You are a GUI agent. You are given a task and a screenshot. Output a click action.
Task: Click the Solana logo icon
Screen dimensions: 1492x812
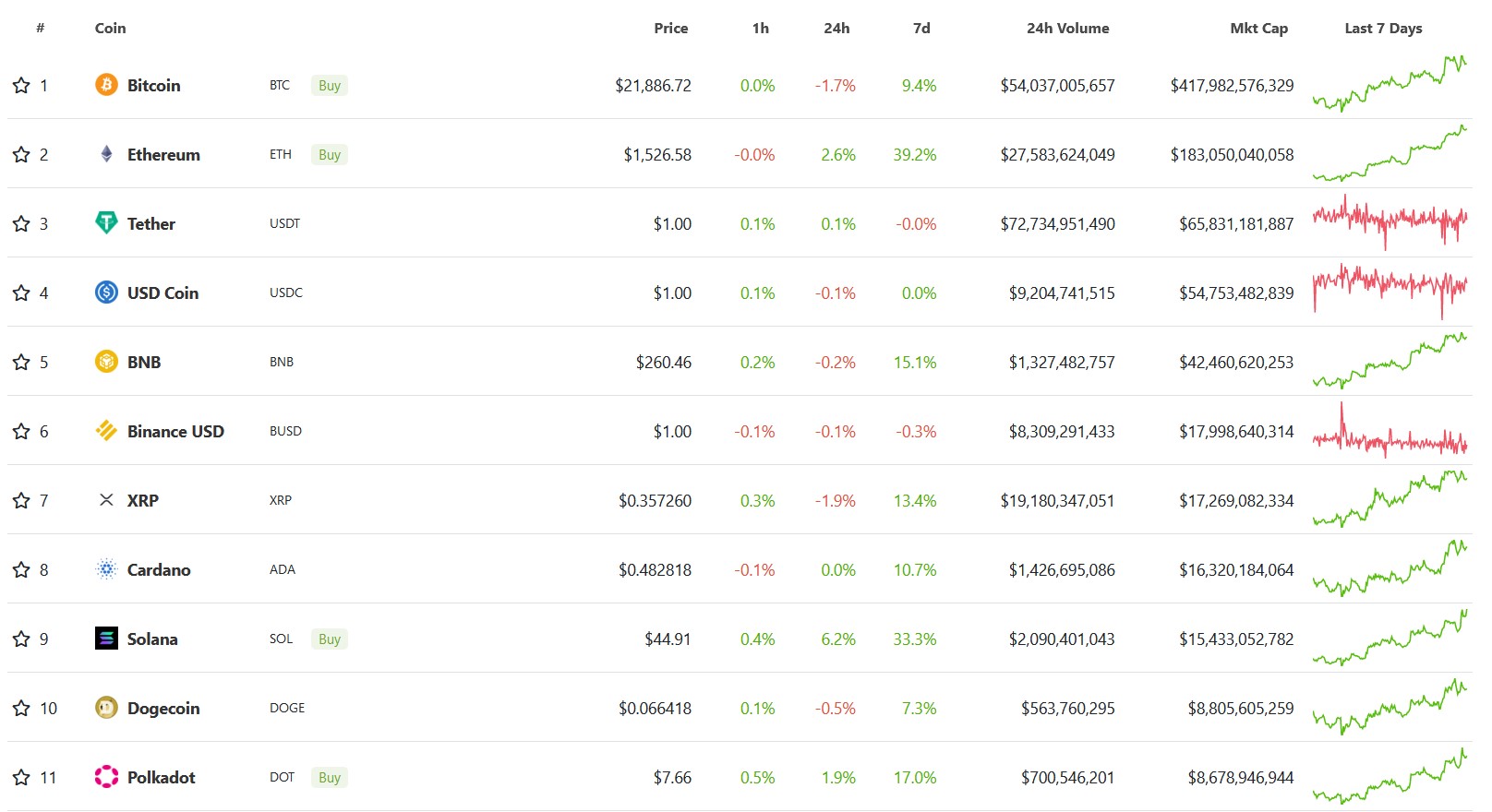pyautogui.click(x=106, y=639)
